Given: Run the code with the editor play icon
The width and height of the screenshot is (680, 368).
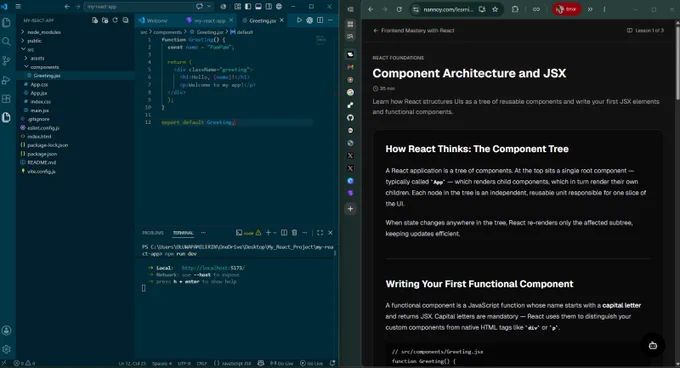Looking at the screenshot, I should (299, 20).
